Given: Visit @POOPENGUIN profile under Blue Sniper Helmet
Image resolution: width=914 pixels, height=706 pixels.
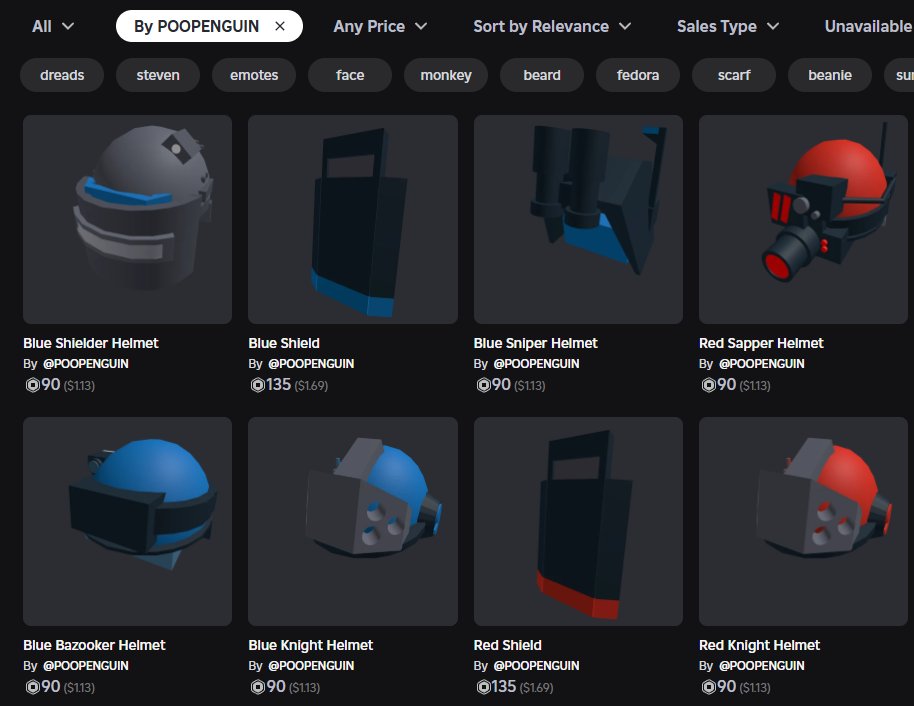Looking at the screenshot, I should (x=536, y=364).
